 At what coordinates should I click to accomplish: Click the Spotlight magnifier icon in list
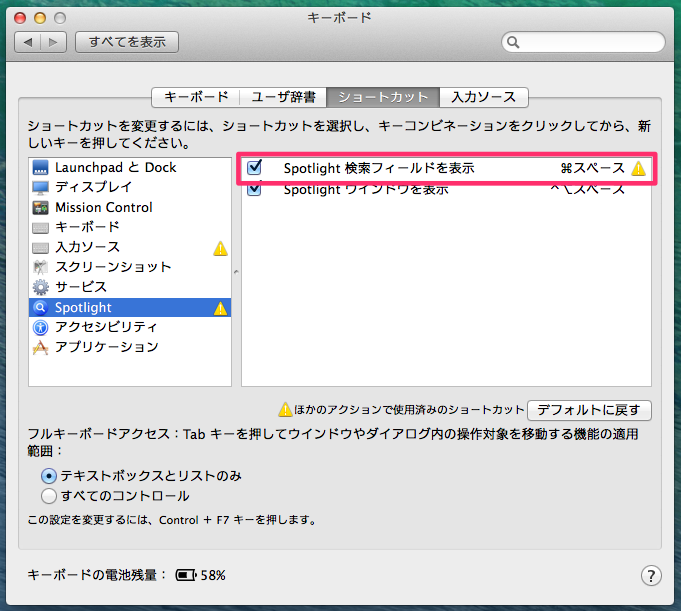point(40,307)
